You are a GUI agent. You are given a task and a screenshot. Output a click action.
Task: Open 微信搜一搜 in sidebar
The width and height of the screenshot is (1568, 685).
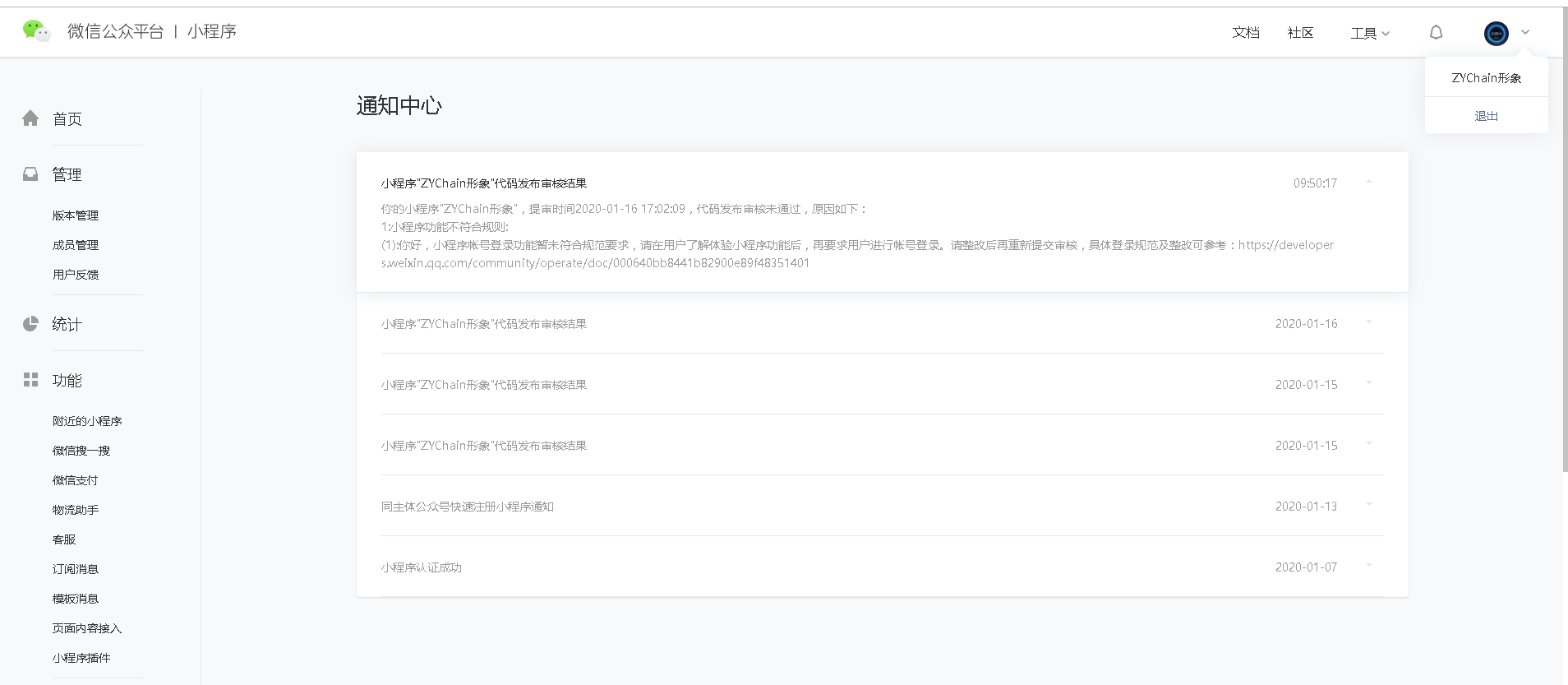click(x=81, y=451)
